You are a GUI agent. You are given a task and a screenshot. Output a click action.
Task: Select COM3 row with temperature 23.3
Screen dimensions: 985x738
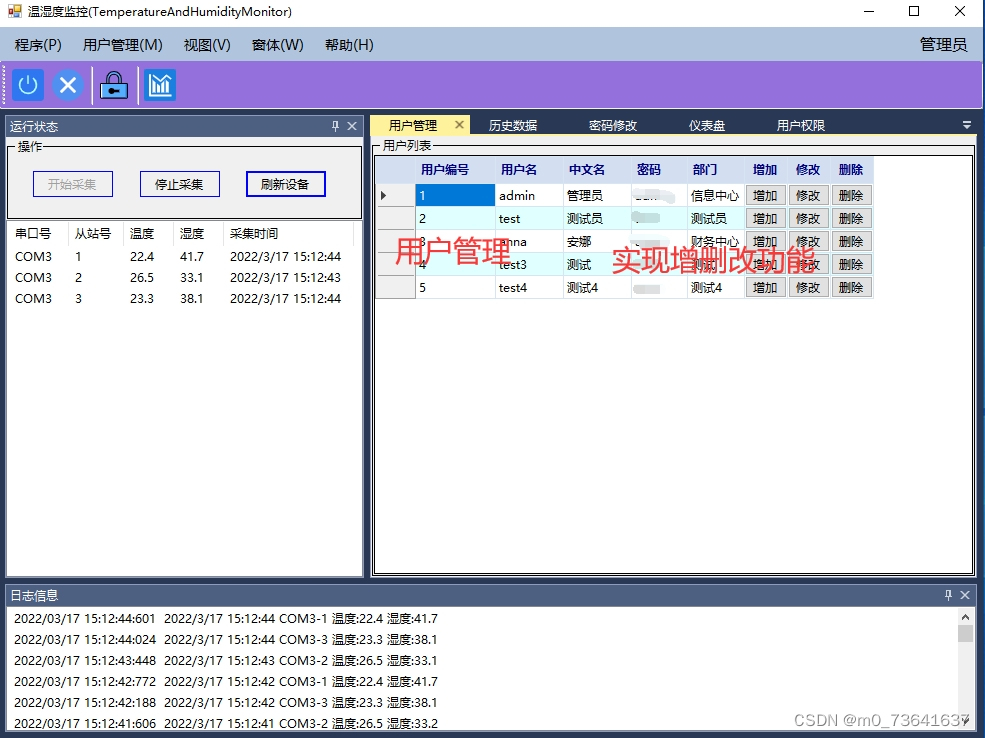click(x=182, y=298)
